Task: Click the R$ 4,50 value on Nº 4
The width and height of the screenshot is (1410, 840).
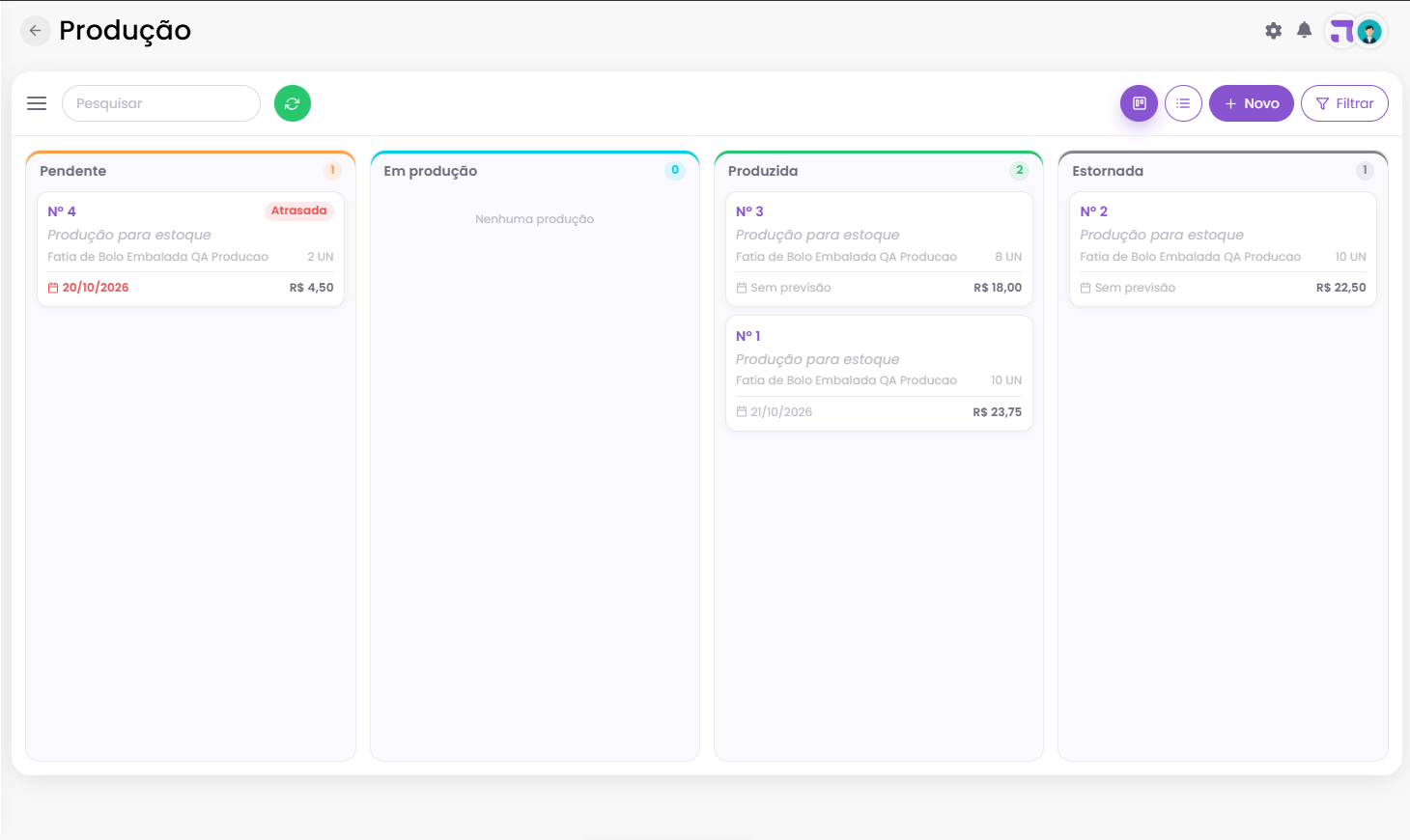Action: [x=312, y=288]
